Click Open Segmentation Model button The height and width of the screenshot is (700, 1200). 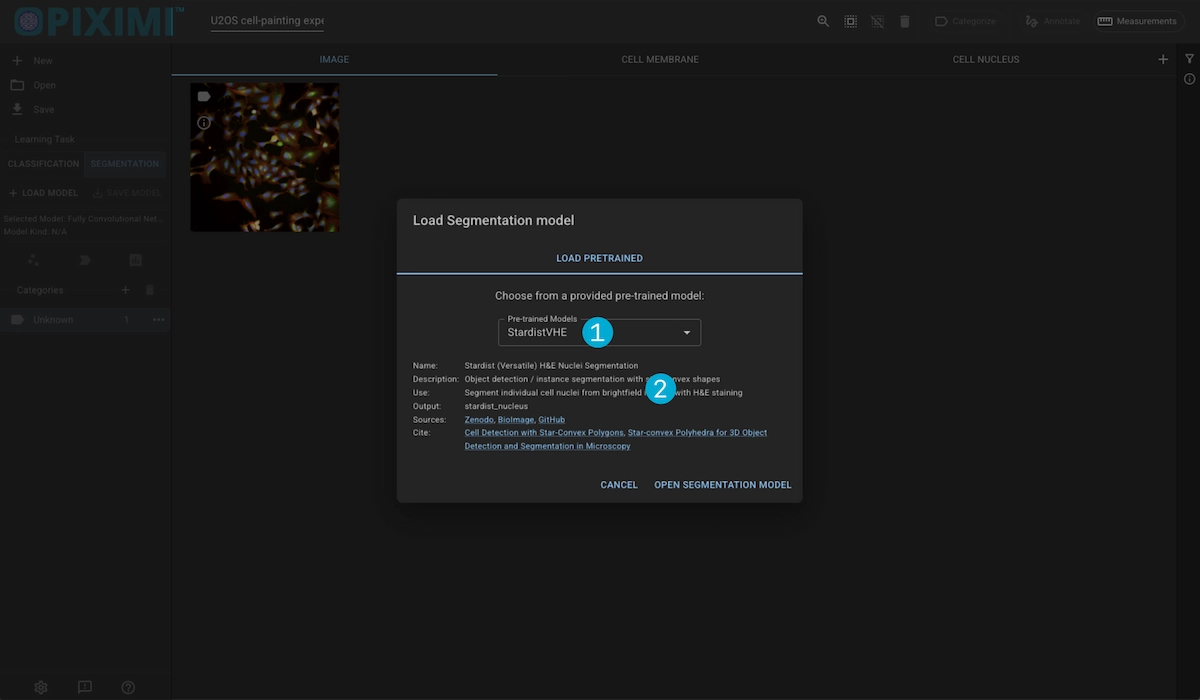[x=722, y=485]
